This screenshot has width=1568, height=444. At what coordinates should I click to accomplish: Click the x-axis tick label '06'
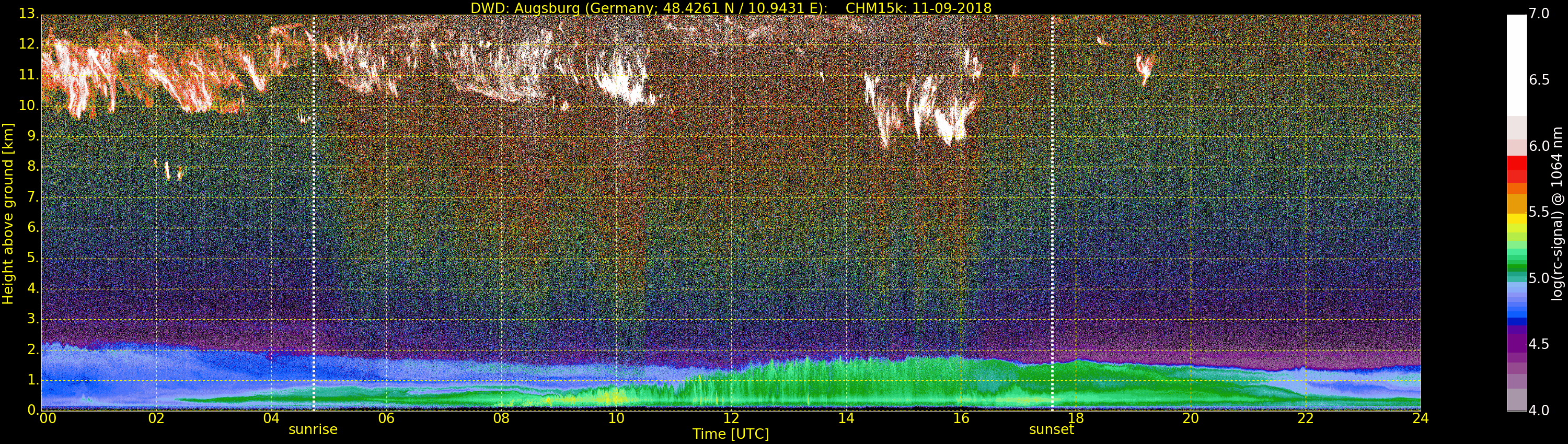point(387,418)
